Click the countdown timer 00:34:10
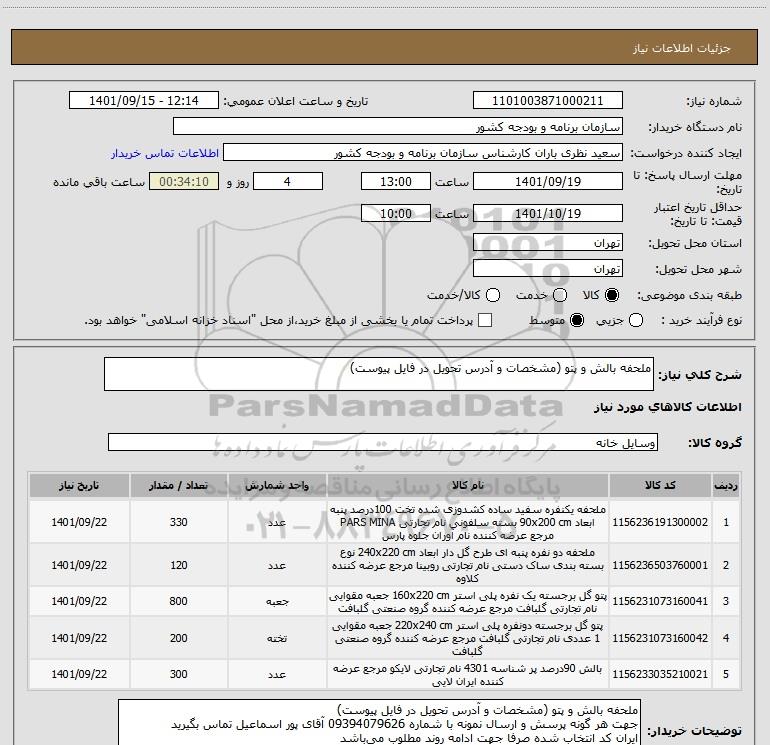770x745 pixels. (184, 181)
